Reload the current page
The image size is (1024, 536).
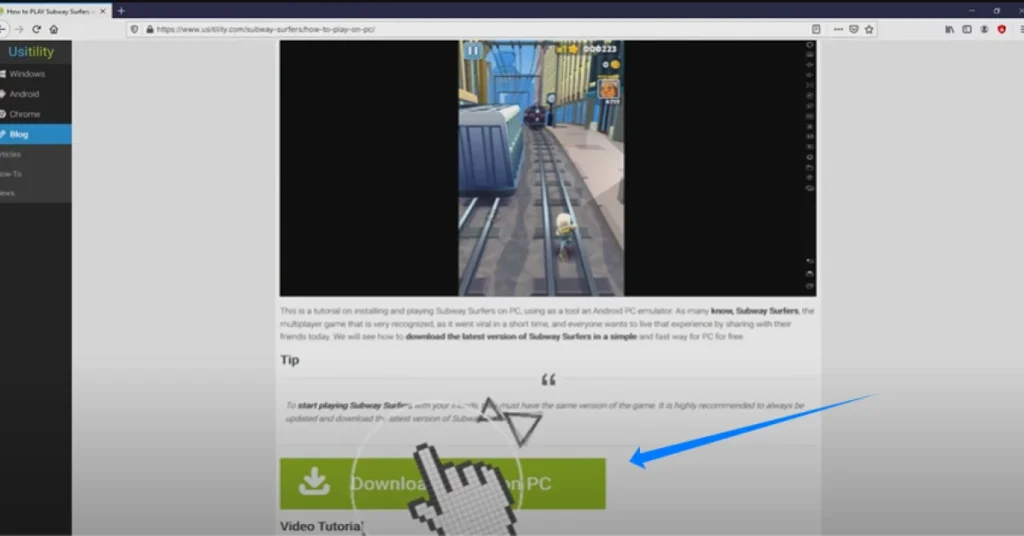coord(37,29)
